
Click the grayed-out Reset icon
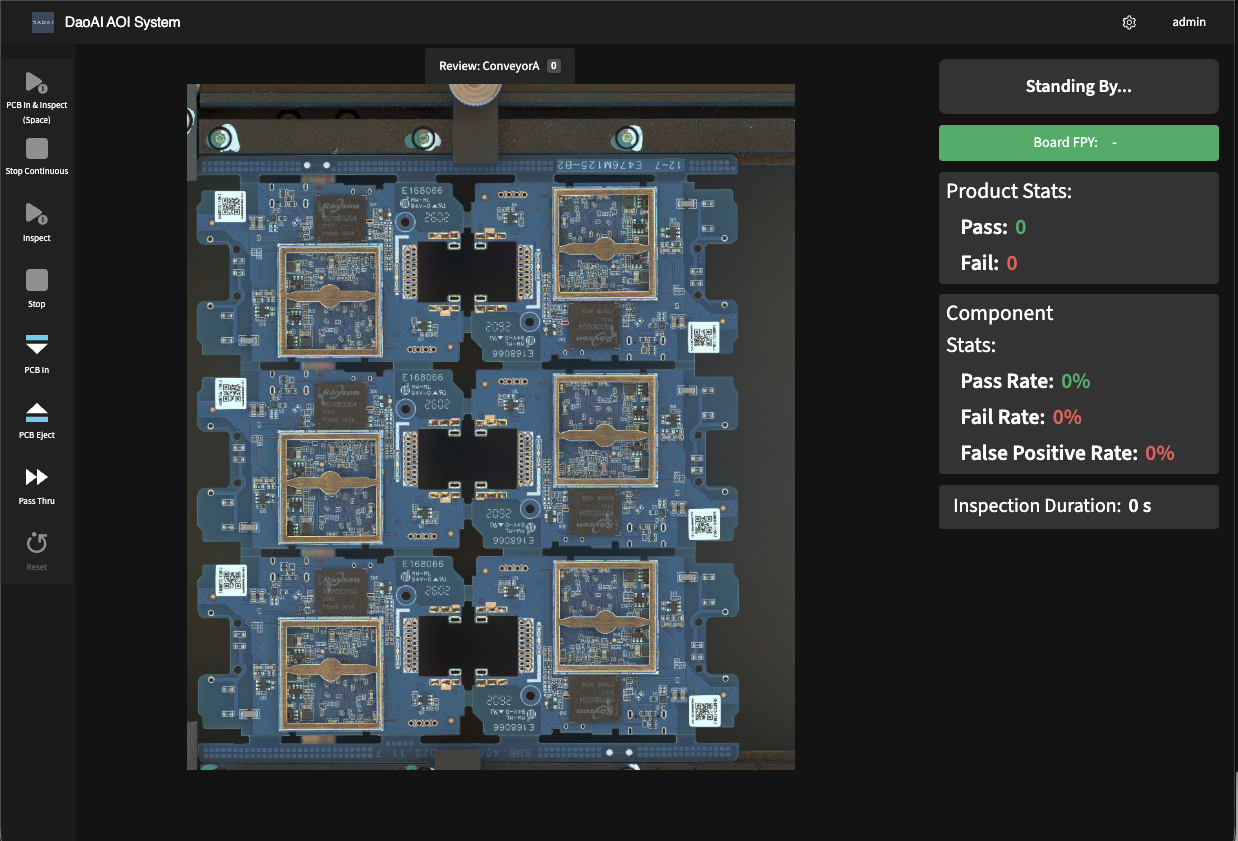click(x=37, y=542)
